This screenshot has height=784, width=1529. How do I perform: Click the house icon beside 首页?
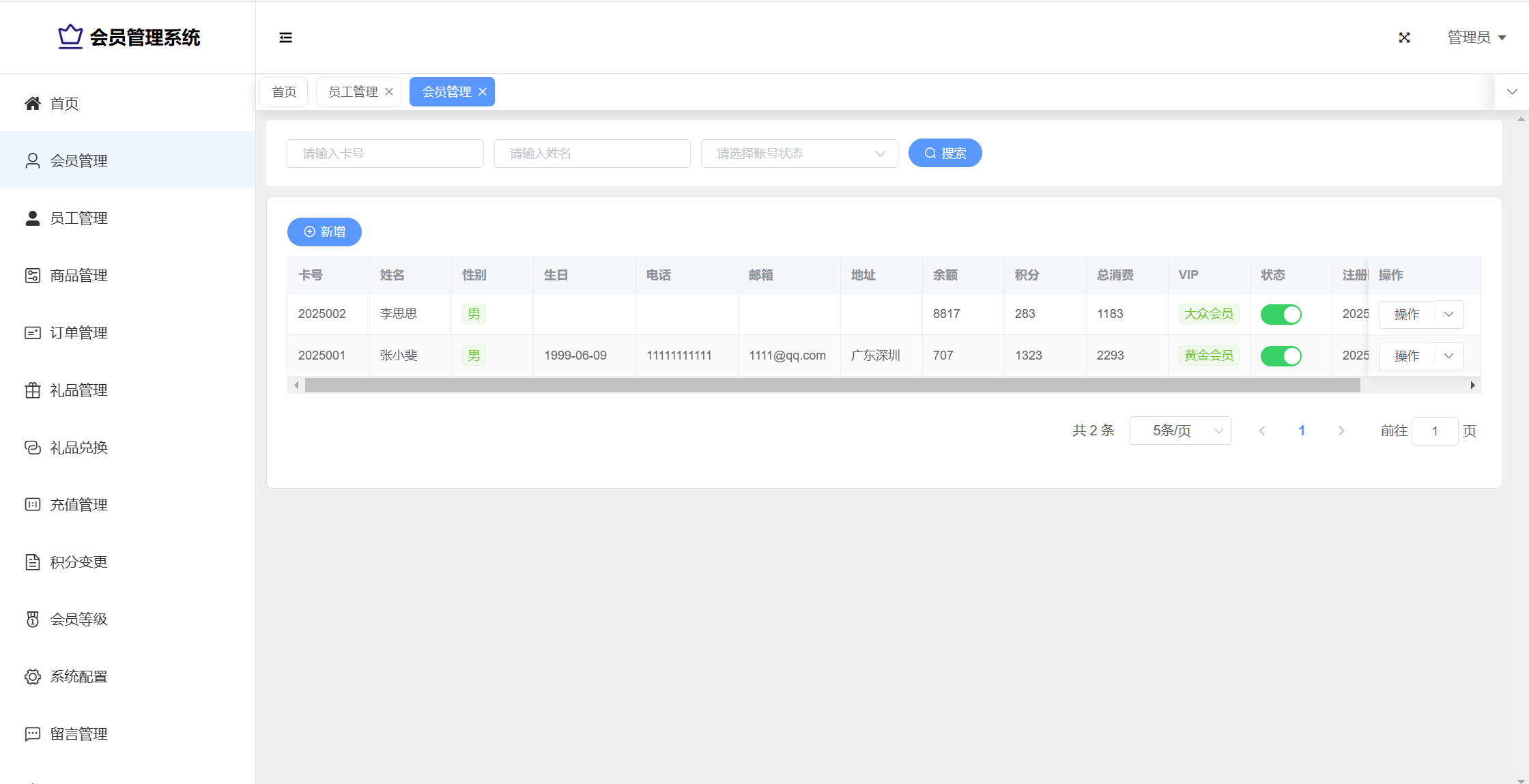coord(33,104)
